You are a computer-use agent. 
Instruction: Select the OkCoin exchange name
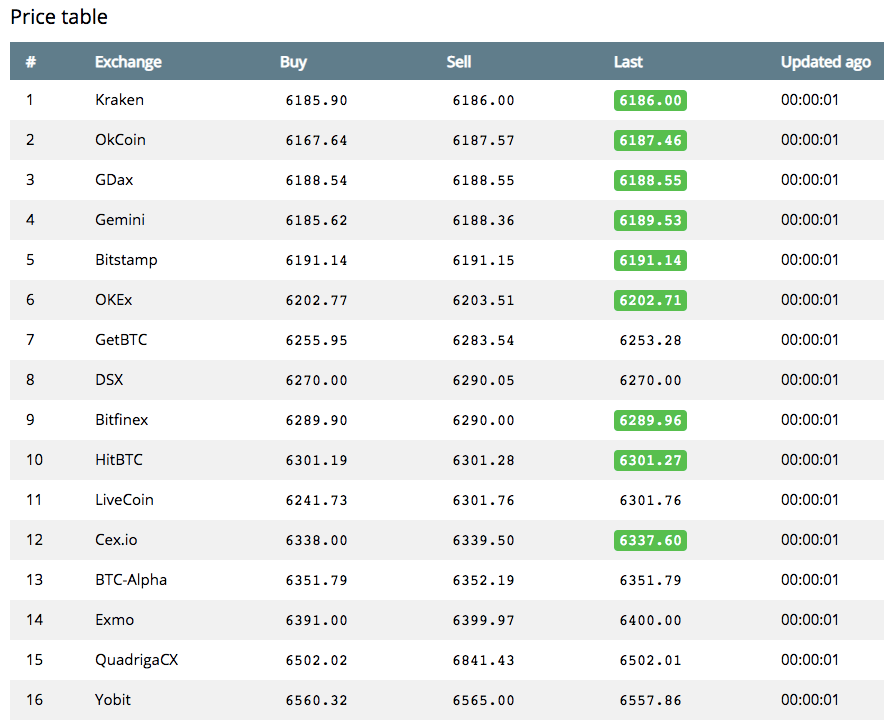coord(120,140)
